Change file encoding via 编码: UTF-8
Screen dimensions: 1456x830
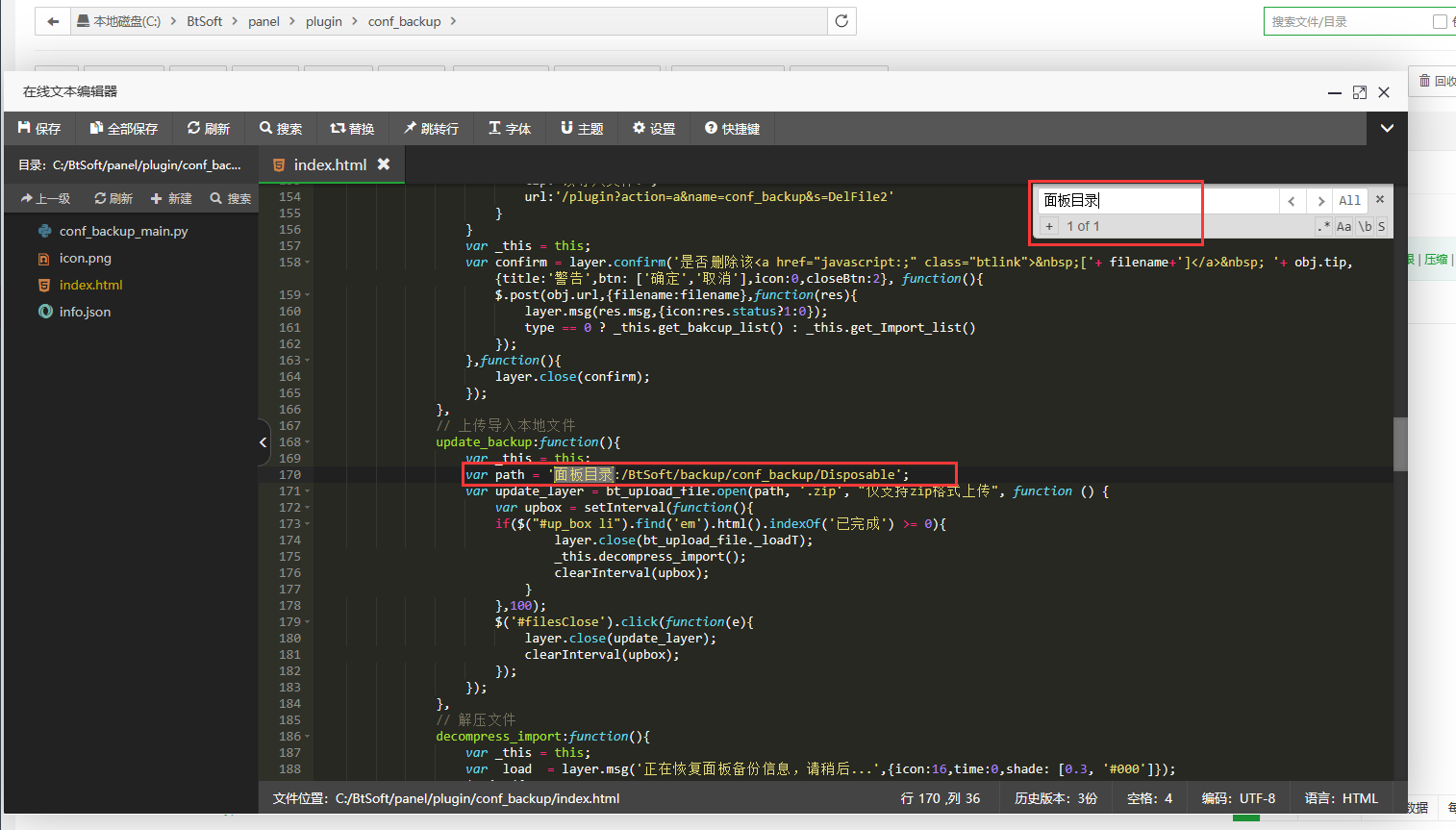pos(1239,798)
